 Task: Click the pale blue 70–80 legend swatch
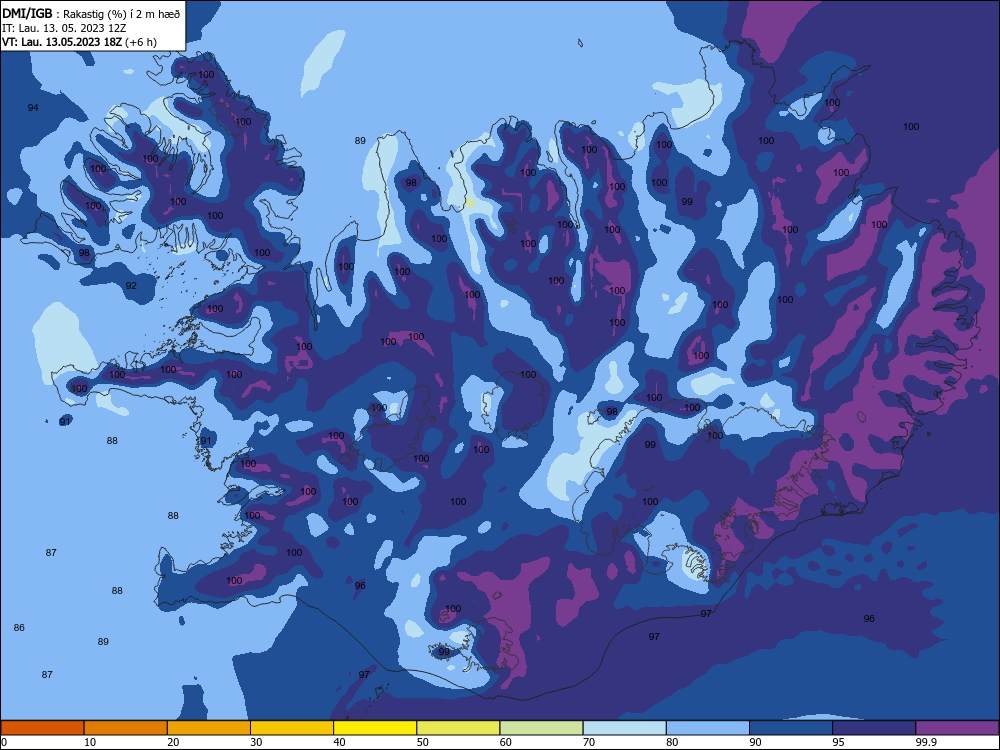(624, 728)
